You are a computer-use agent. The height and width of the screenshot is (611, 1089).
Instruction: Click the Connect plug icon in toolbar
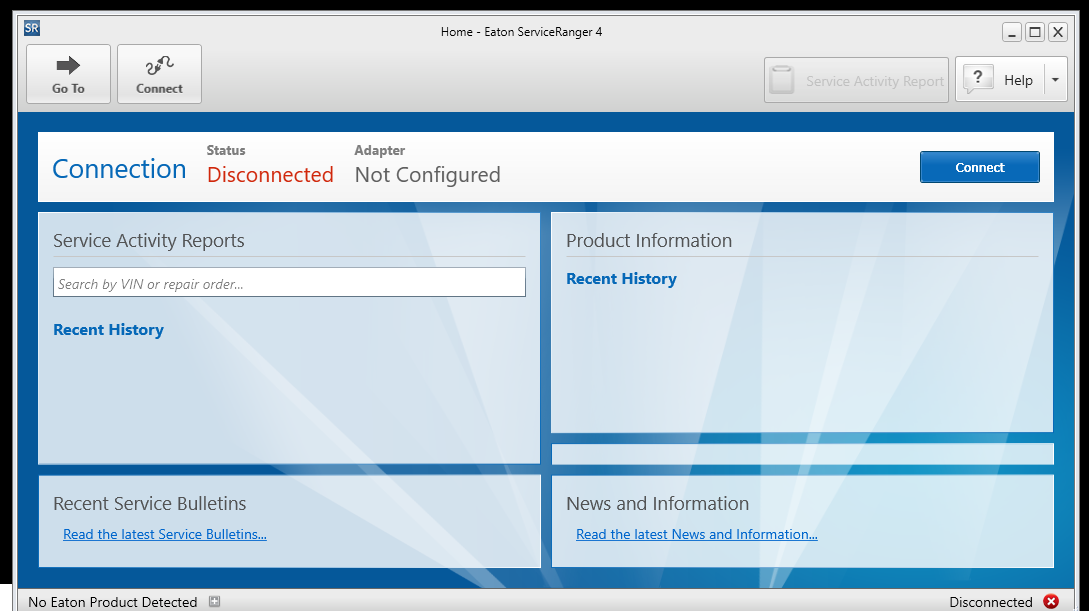[159, 66]
